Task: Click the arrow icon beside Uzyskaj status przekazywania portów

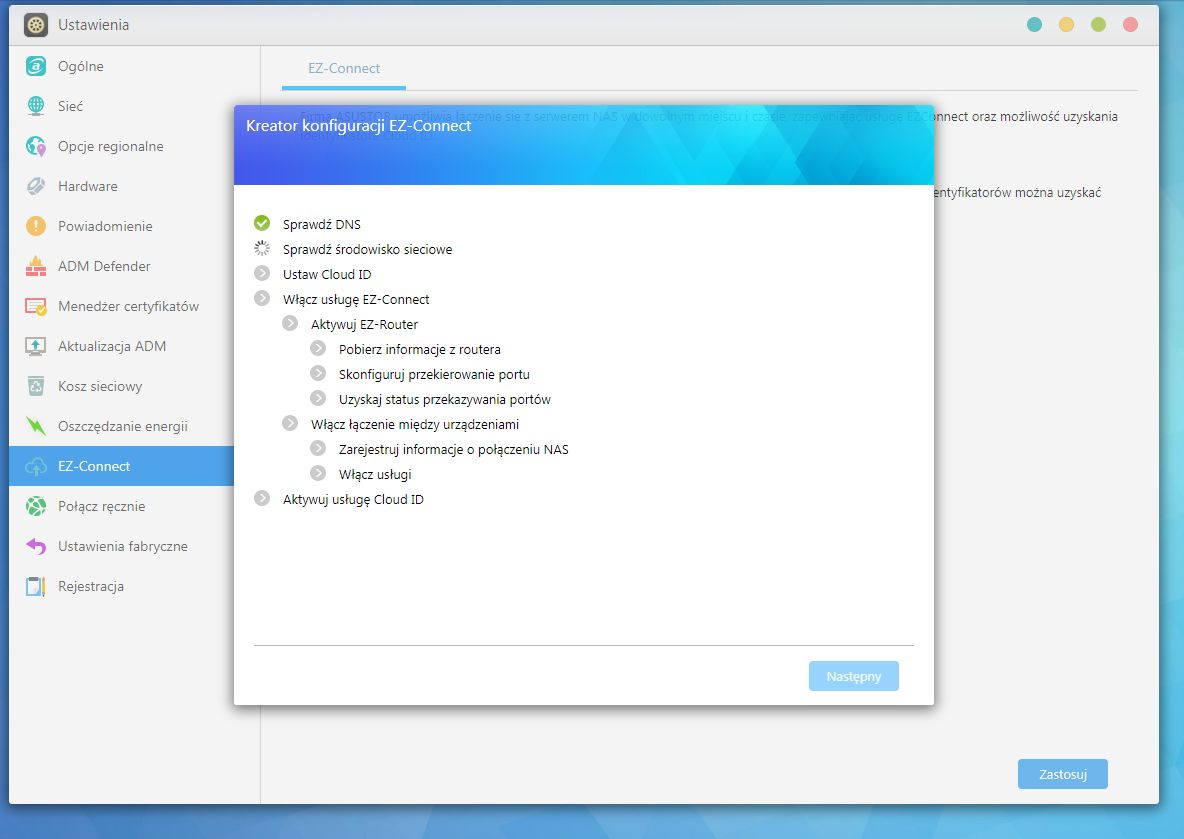Action: [x=318, y=398]
